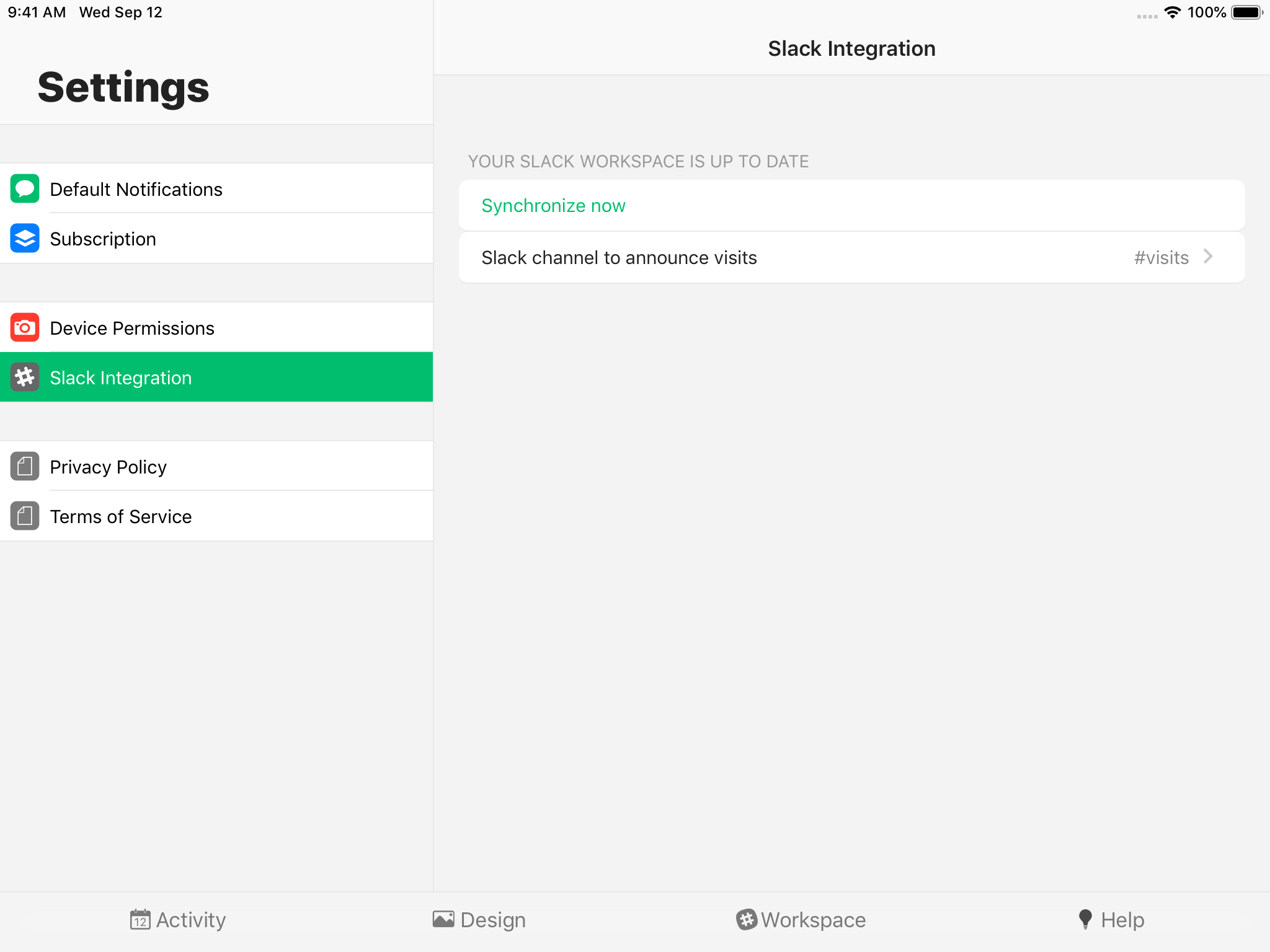Click the Workspace hash icon in tab bar

tap(747, 920)
